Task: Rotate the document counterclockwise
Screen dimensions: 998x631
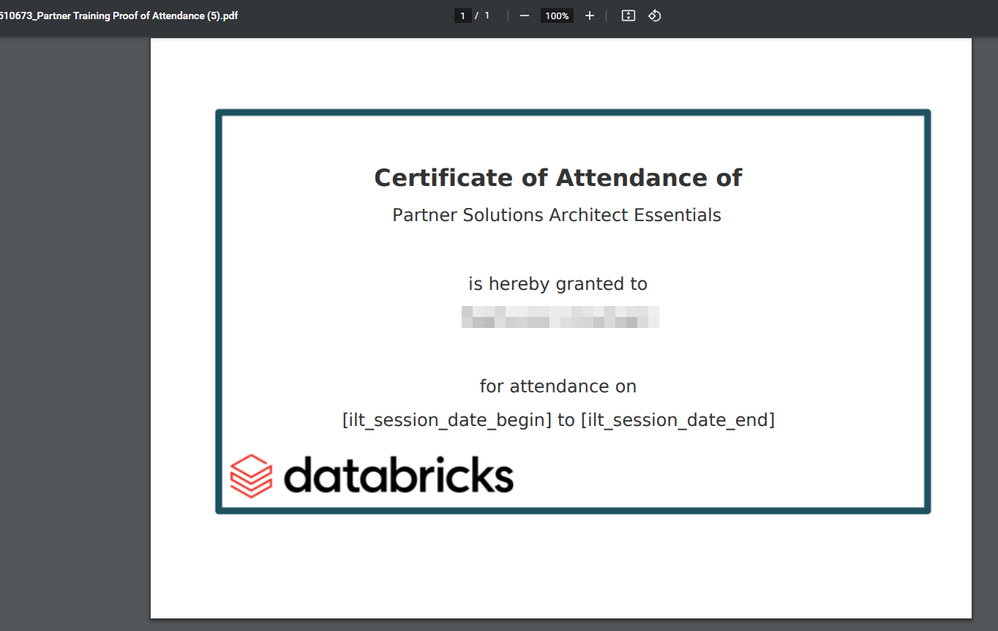Action: tap(654, 16)
